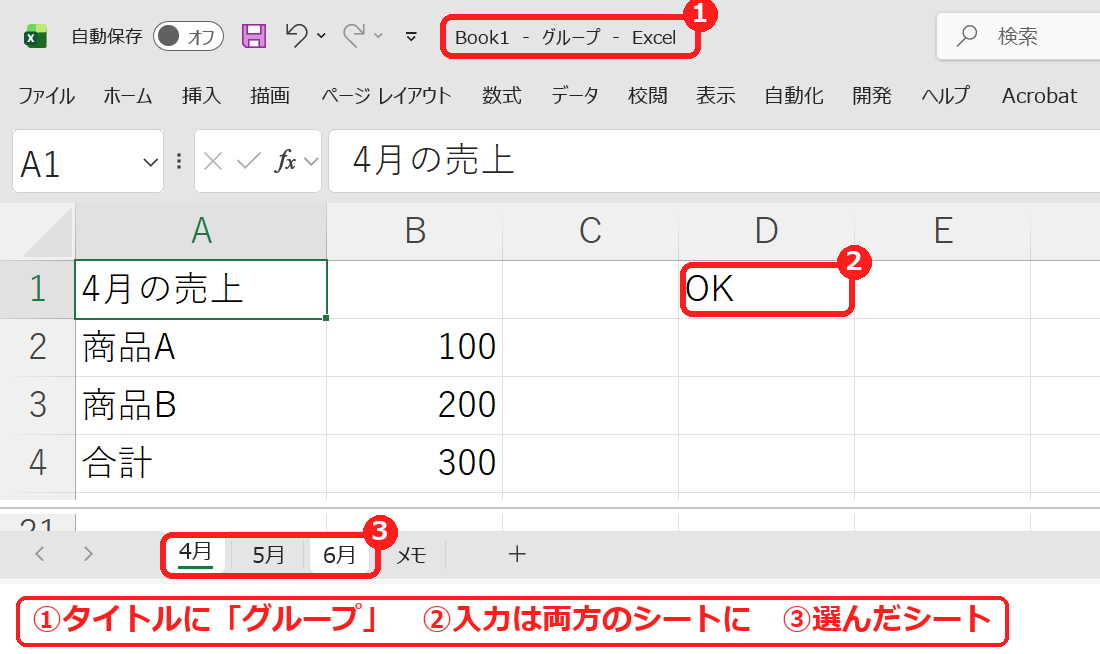Click the search magnifier icon
Screen dimensions: 1100x654
(967, 36)
